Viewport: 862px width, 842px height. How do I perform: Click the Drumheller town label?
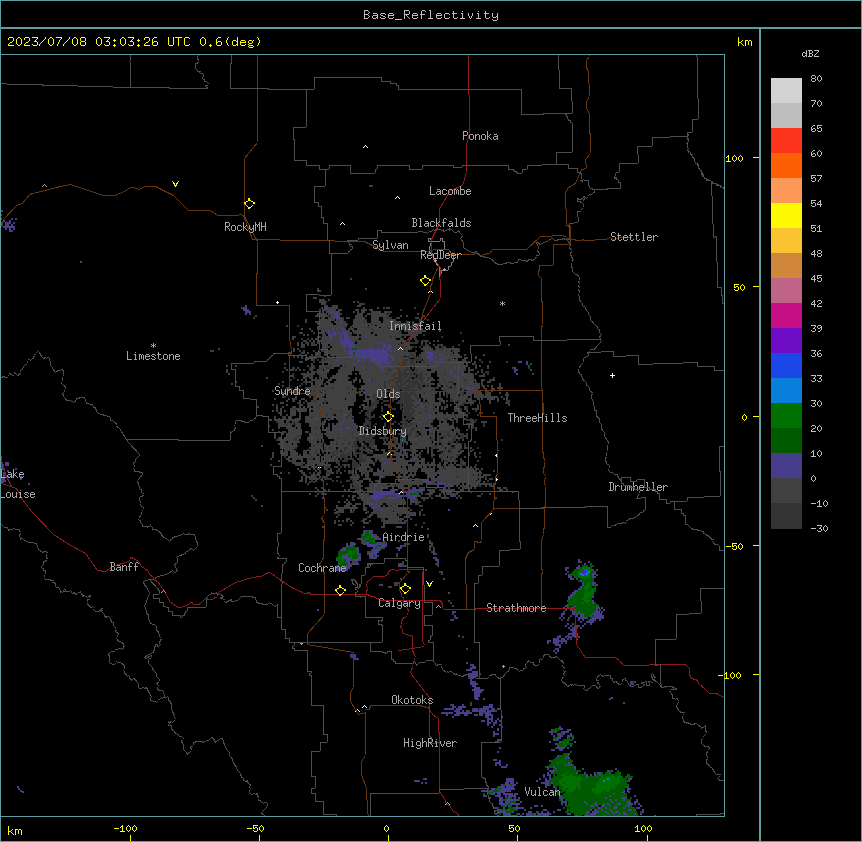click(638, 487)
